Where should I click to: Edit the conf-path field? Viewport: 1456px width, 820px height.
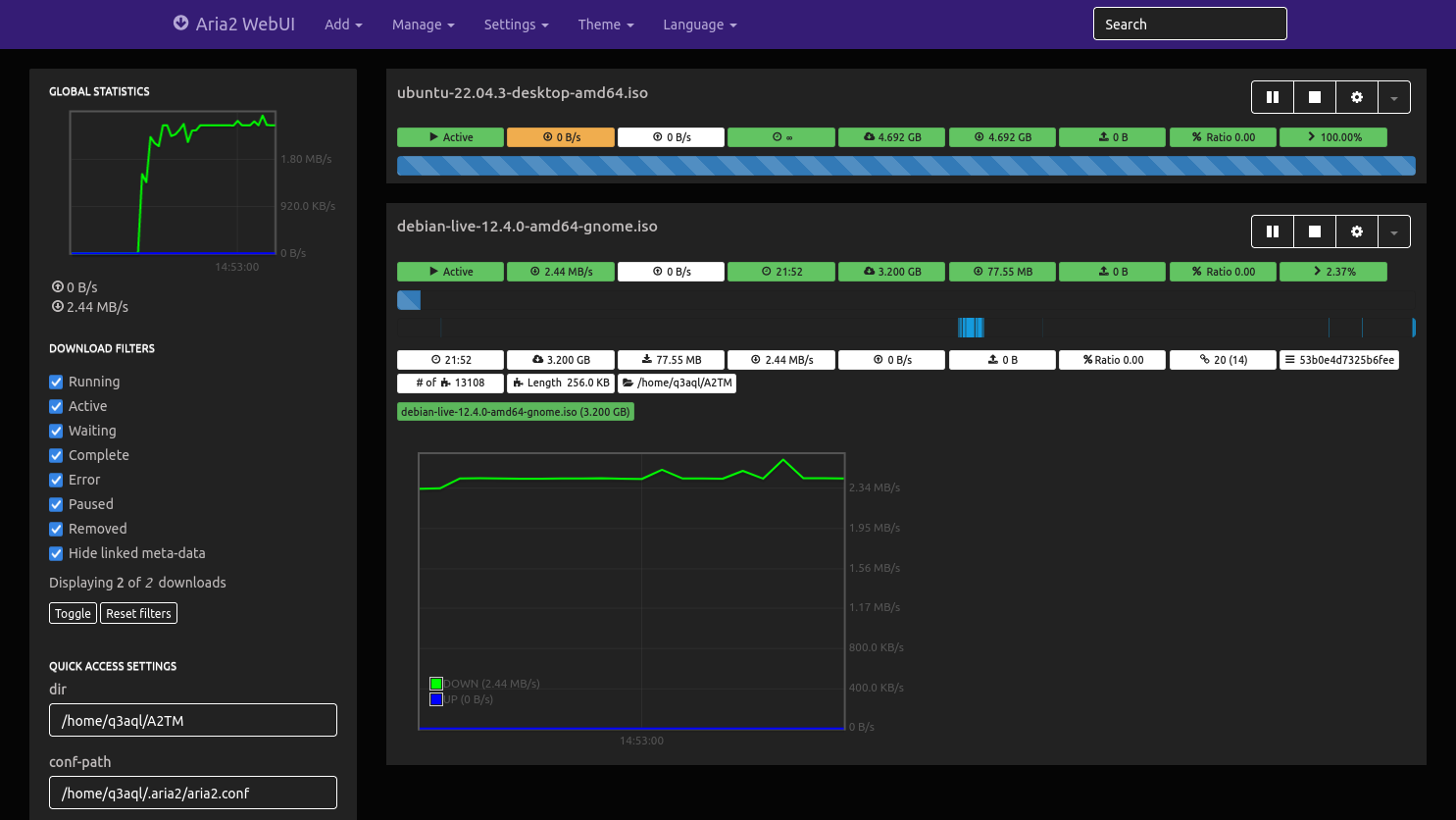tap(193, 793)
